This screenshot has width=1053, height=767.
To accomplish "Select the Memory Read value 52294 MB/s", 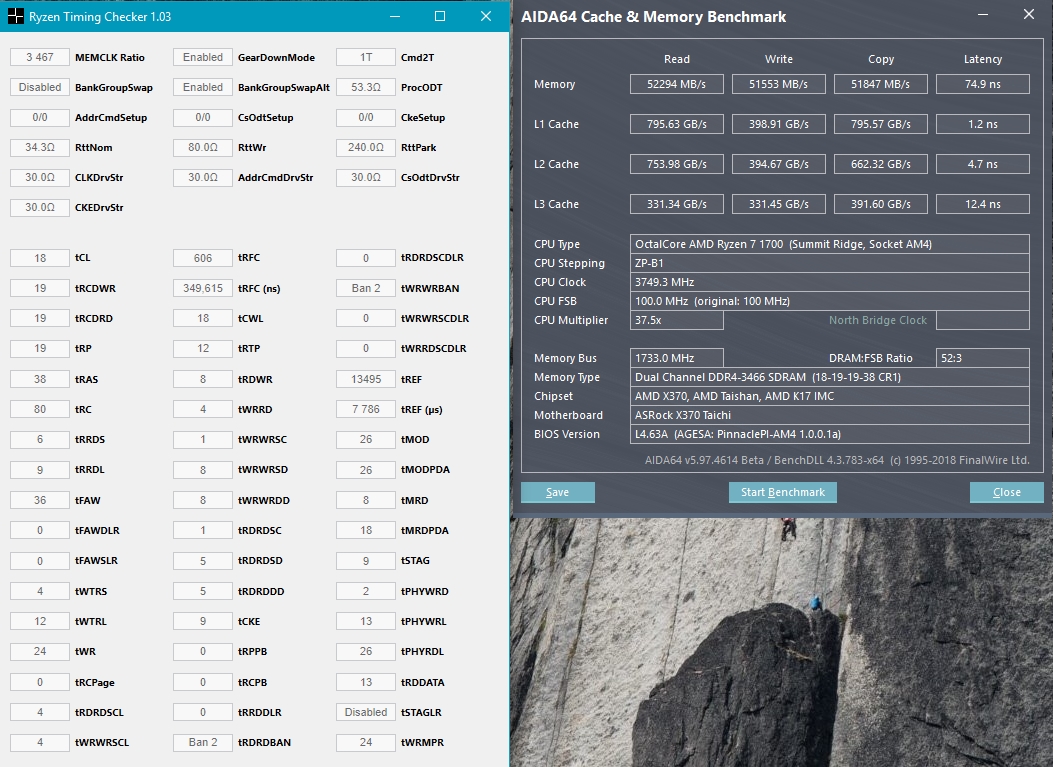I will 676,84.
